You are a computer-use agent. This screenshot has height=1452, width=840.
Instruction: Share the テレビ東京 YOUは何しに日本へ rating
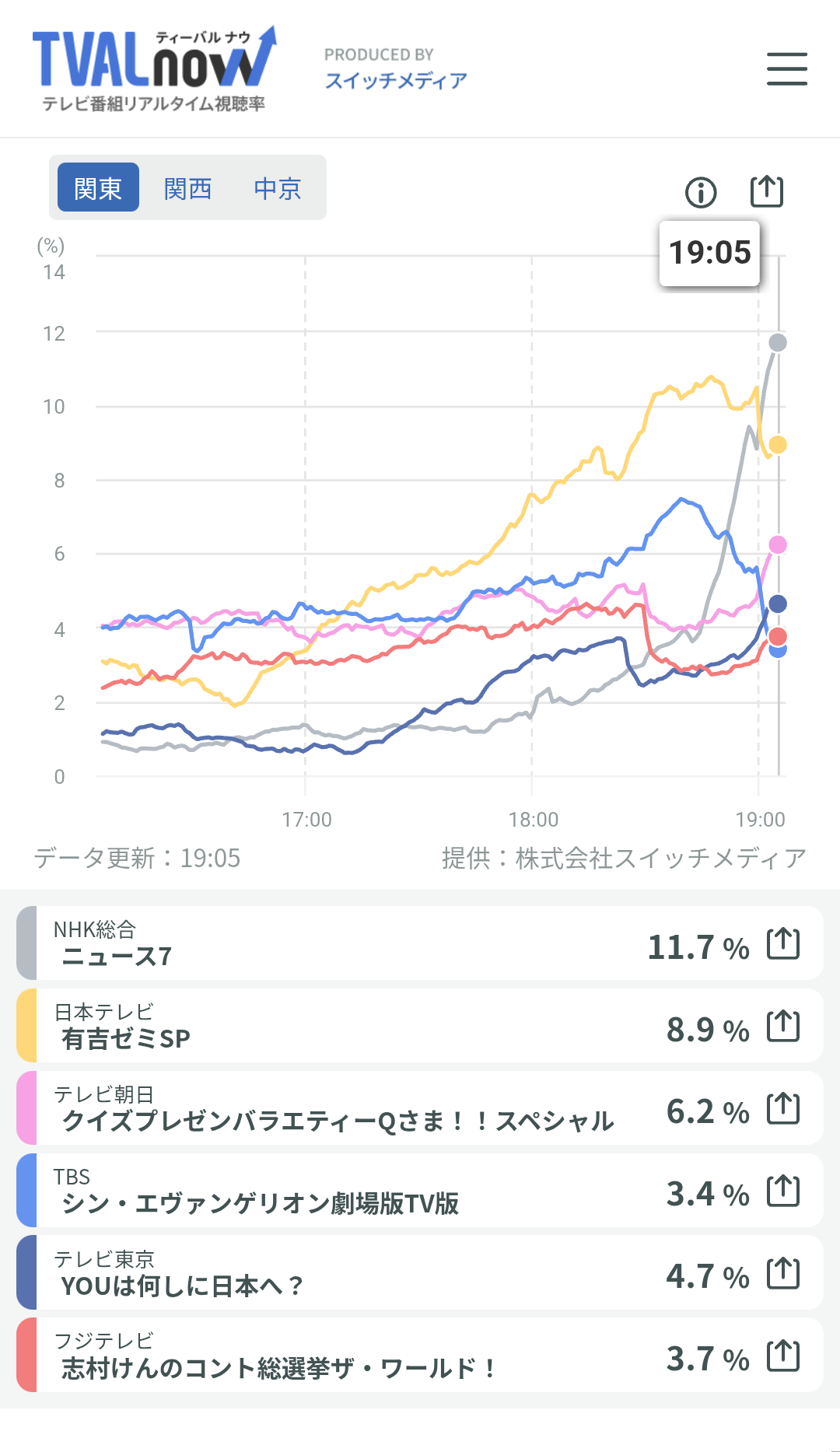pyautogui.click(x=782, y=1274)
